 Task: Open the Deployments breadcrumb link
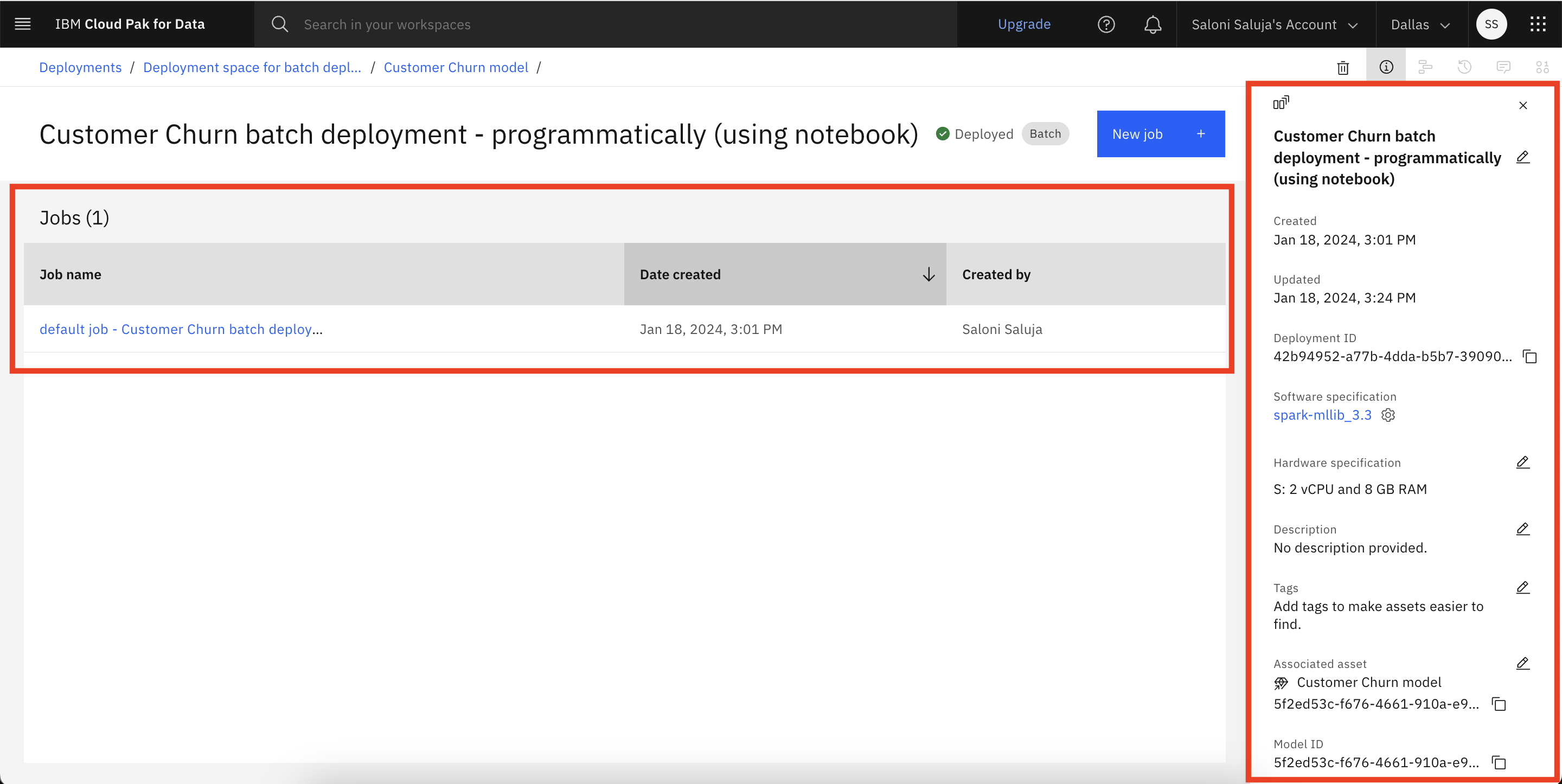coord(80,67)
